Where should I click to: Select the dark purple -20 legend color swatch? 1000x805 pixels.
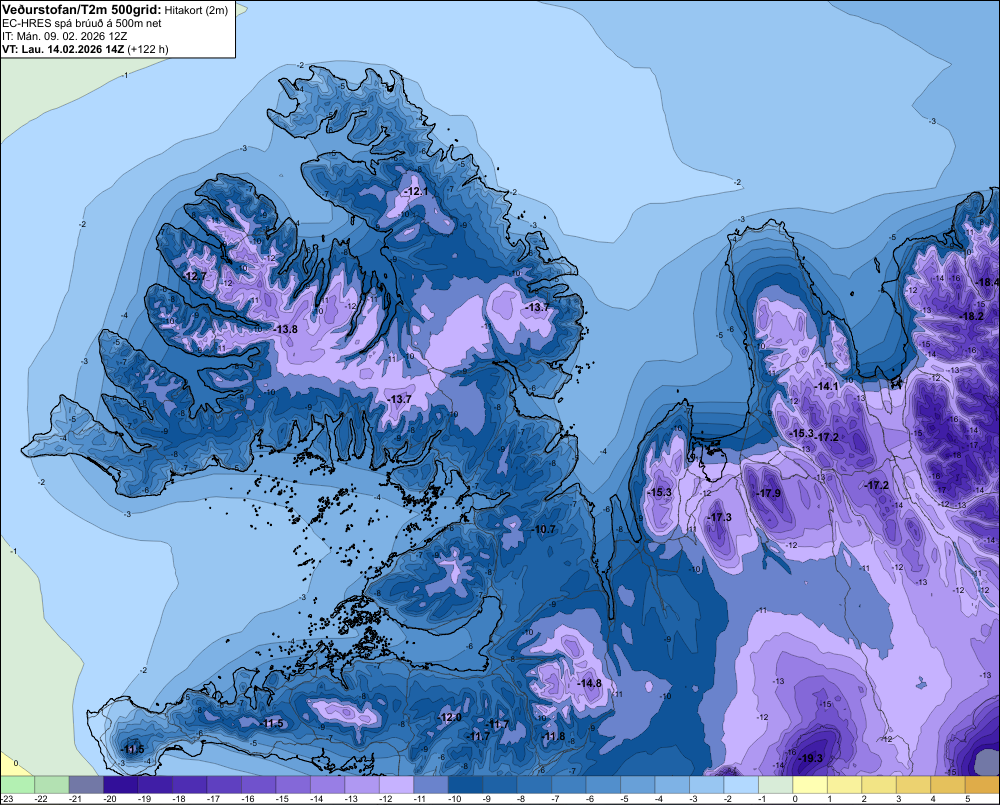click(x=121, y=785)
